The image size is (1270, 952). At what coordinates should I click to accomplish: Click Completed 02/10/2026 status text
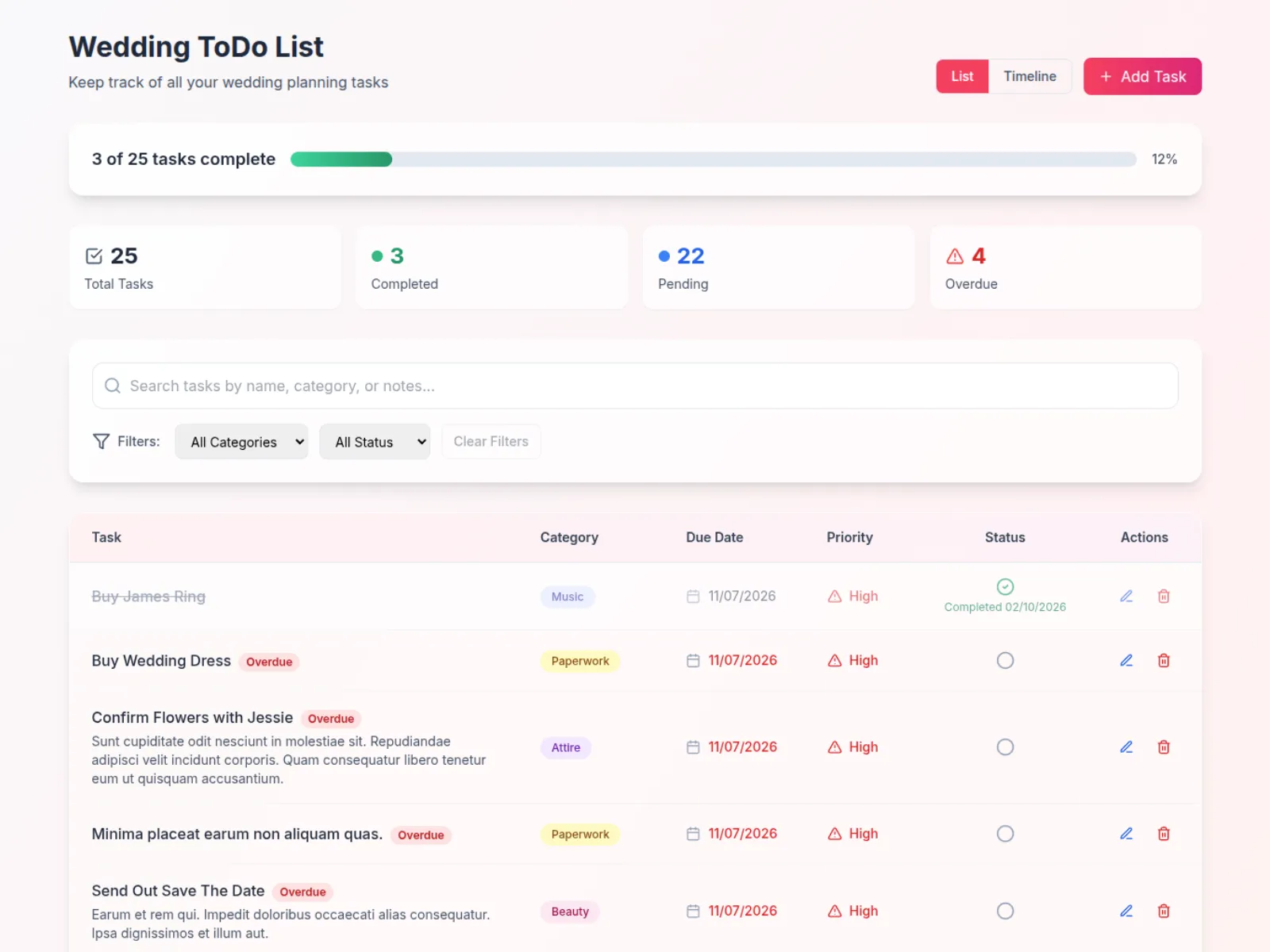click(1005, 607)
